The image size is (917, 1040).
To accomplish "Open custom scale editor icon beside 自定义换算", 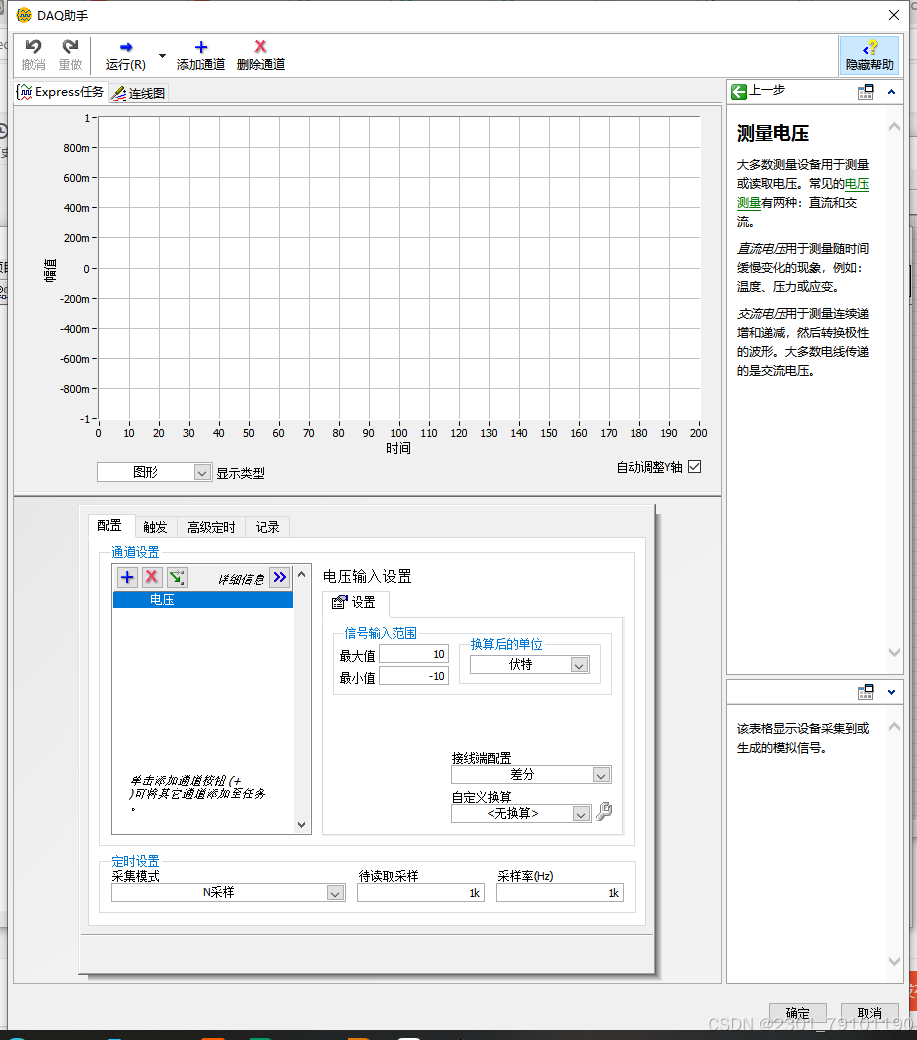I will [604, 812].
